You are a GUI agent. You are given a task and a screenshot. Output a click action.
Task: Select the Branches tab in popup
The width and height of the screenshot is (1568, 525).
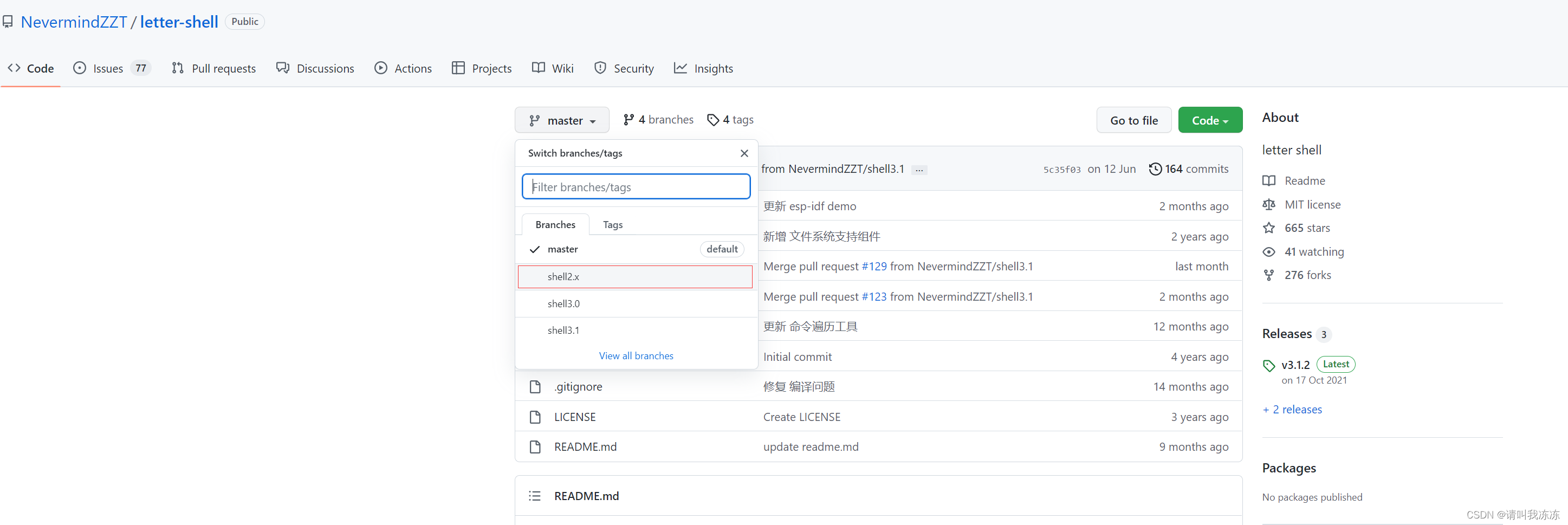click(x=555, y=224)
